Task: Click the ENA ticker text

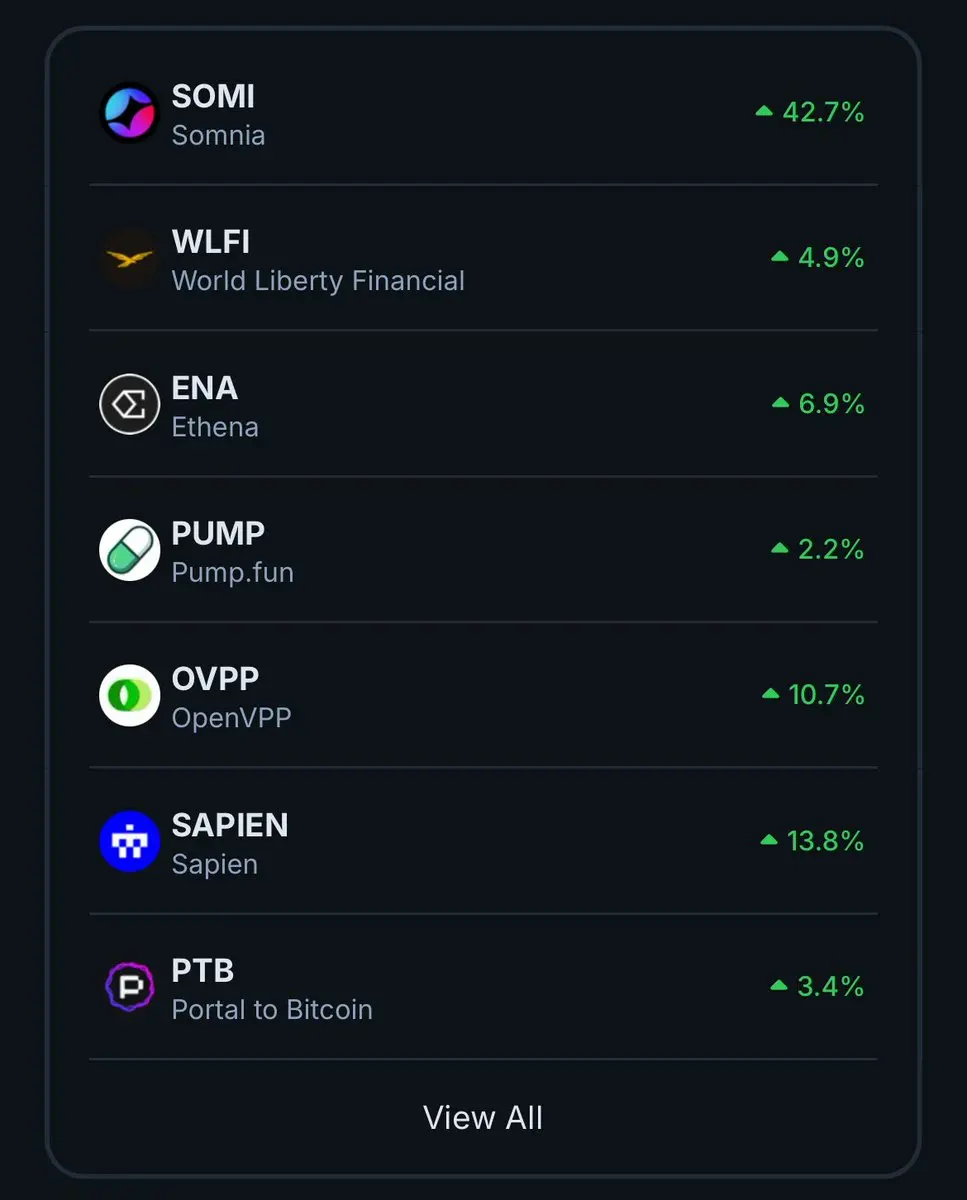Action: pyautogui.click(x=205, y=388)
